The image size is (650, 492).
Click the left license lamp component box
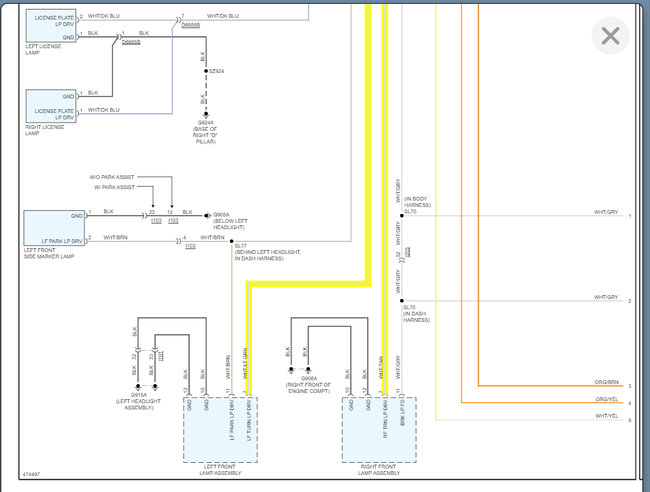tap(51, 26)
